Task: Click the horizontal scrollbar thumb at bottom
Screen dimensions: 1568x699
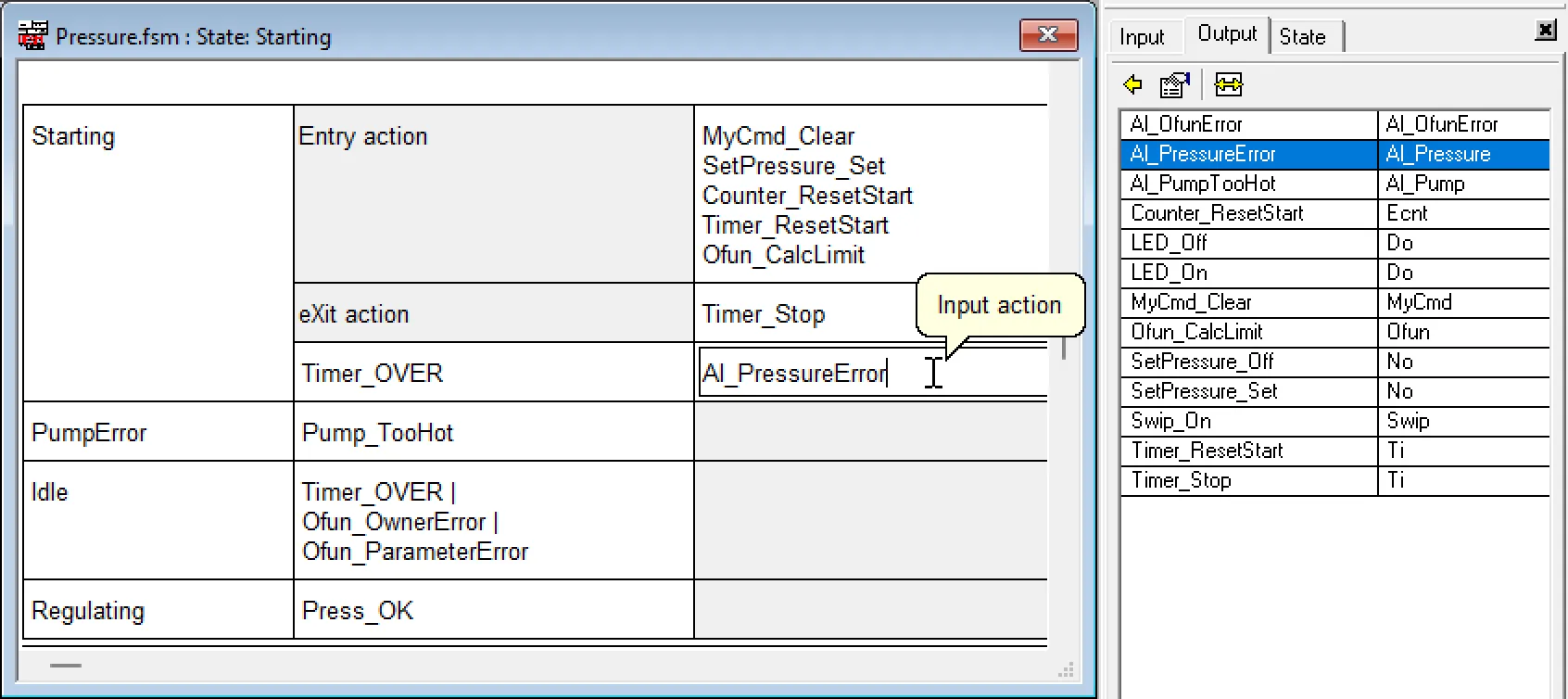Action: pyautogui.click(x=66, y=666)
